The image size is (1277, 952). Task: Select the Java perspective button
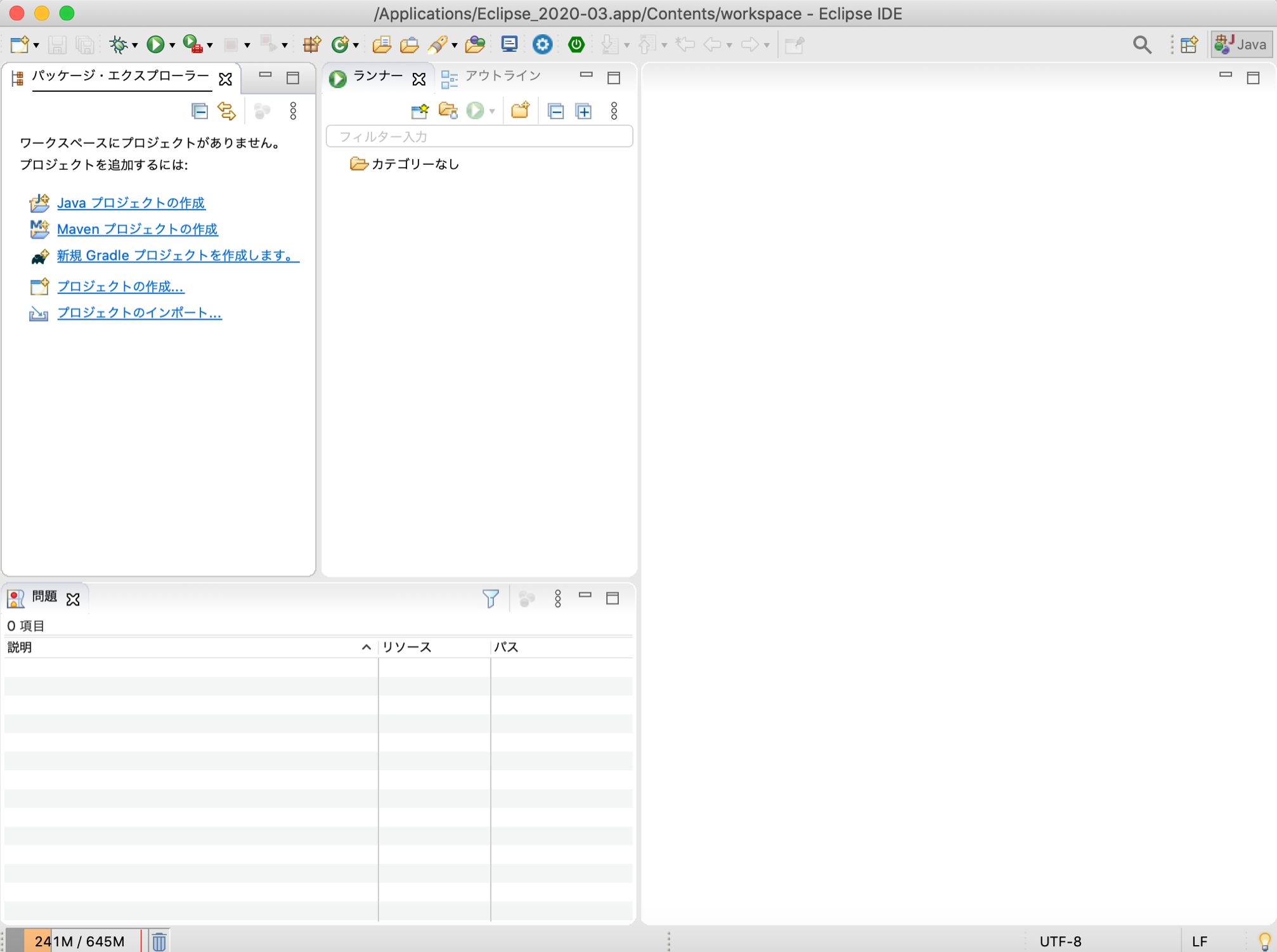(x=1241, y=44)
